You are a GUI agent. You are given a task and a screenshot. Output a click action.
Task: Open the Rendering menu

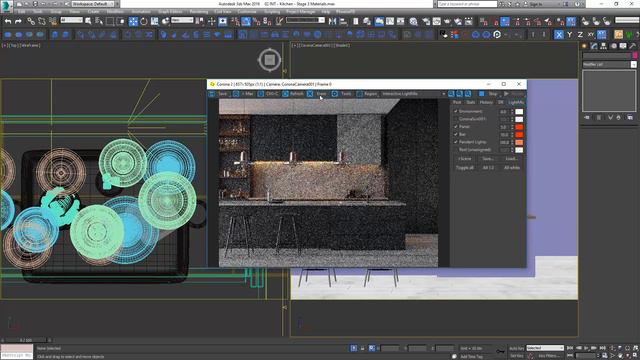click(x=198, y=12)
